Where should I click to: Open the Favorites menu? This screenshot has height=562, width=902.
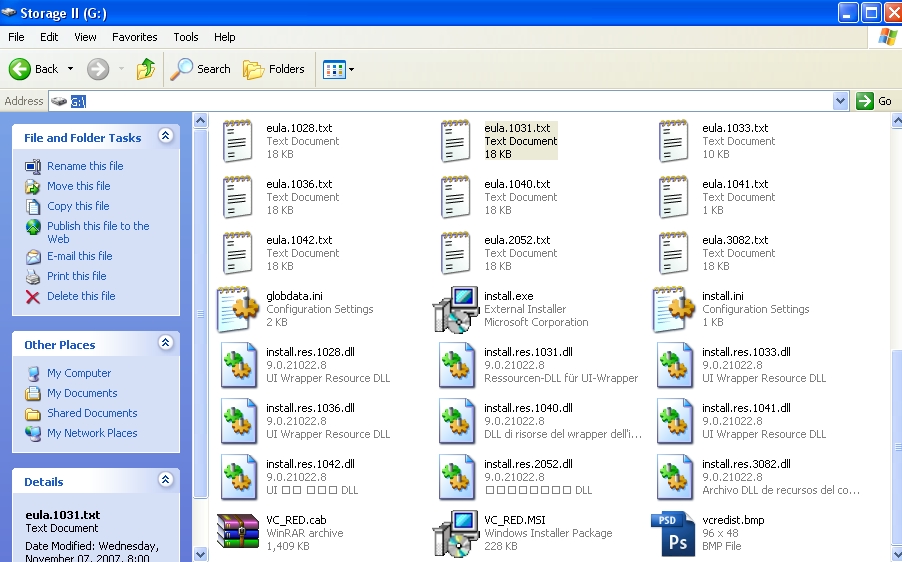point(134,37)
